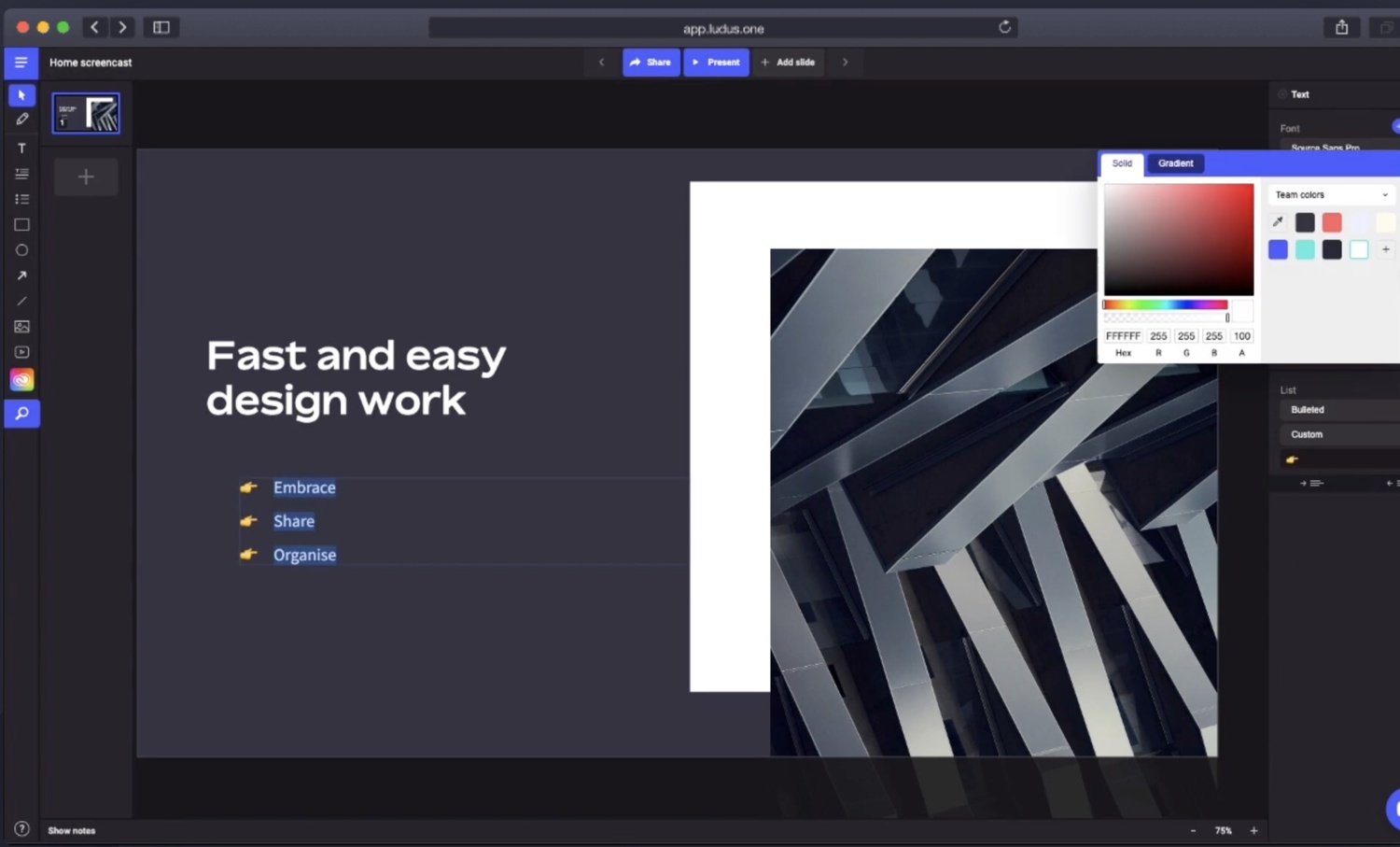Pick a color with the eyedropper

point(1277,222)
